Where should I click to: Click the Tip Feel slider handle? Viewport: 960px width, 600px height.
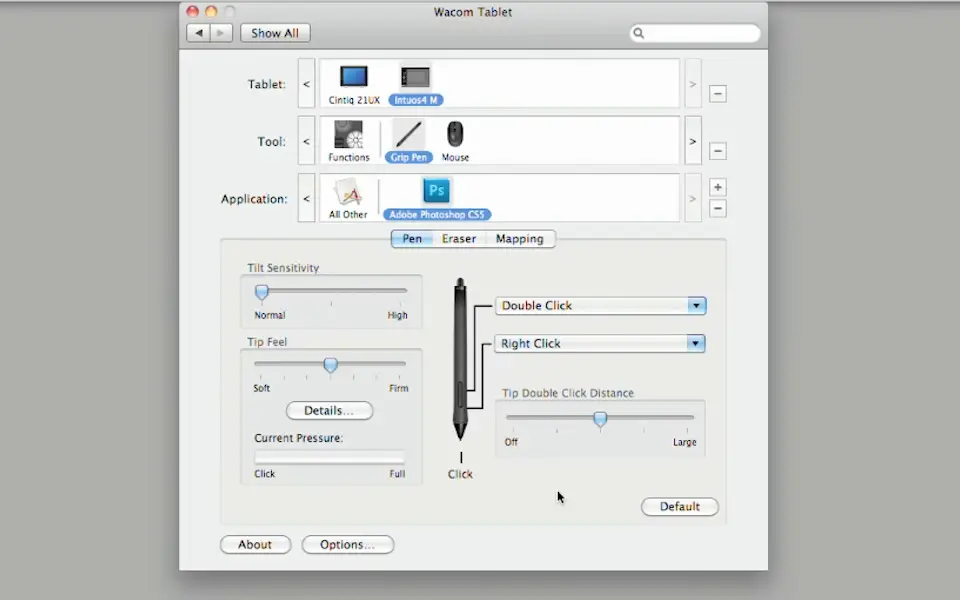tap(331, 366)
